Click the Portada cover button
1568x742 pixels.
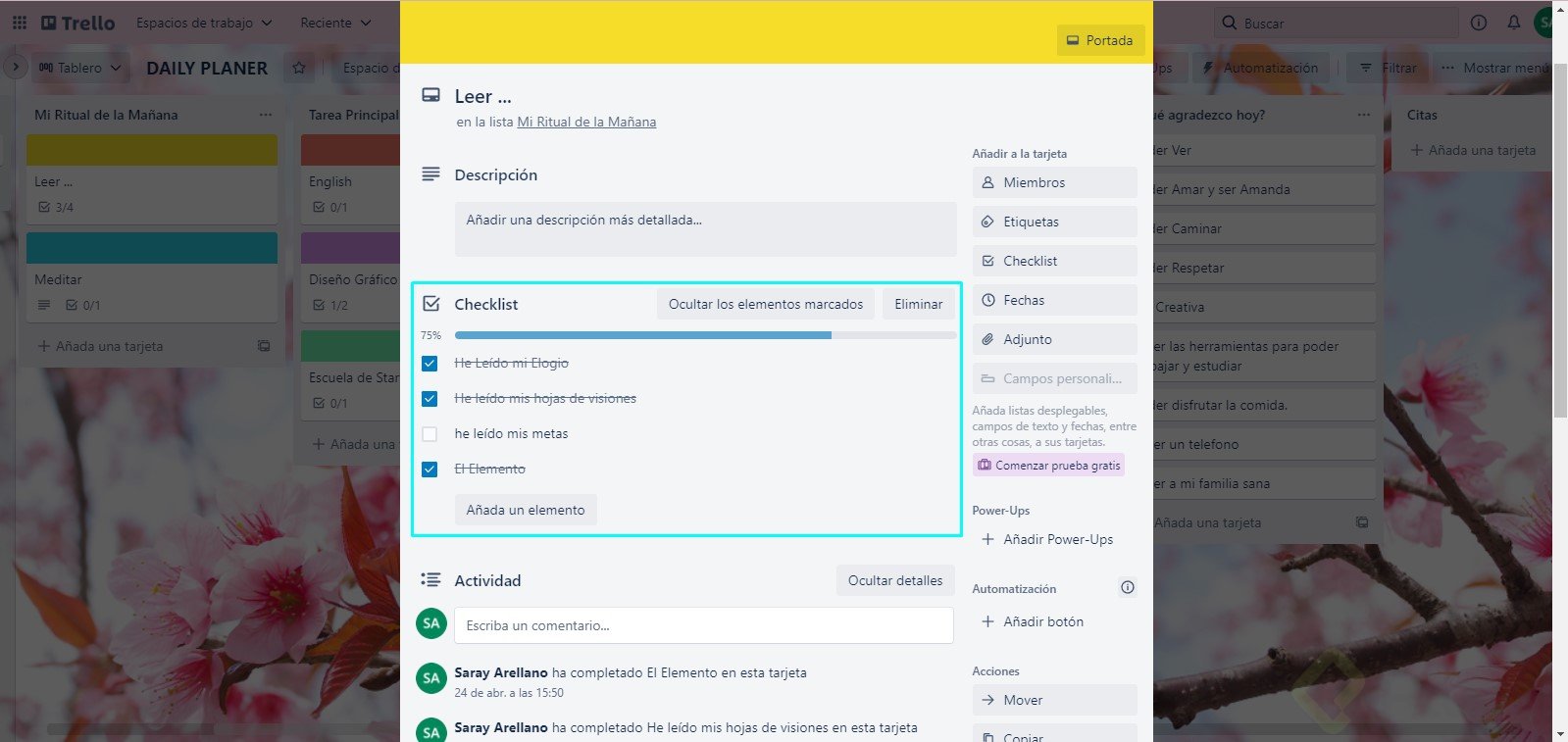tap(1100, 40)
